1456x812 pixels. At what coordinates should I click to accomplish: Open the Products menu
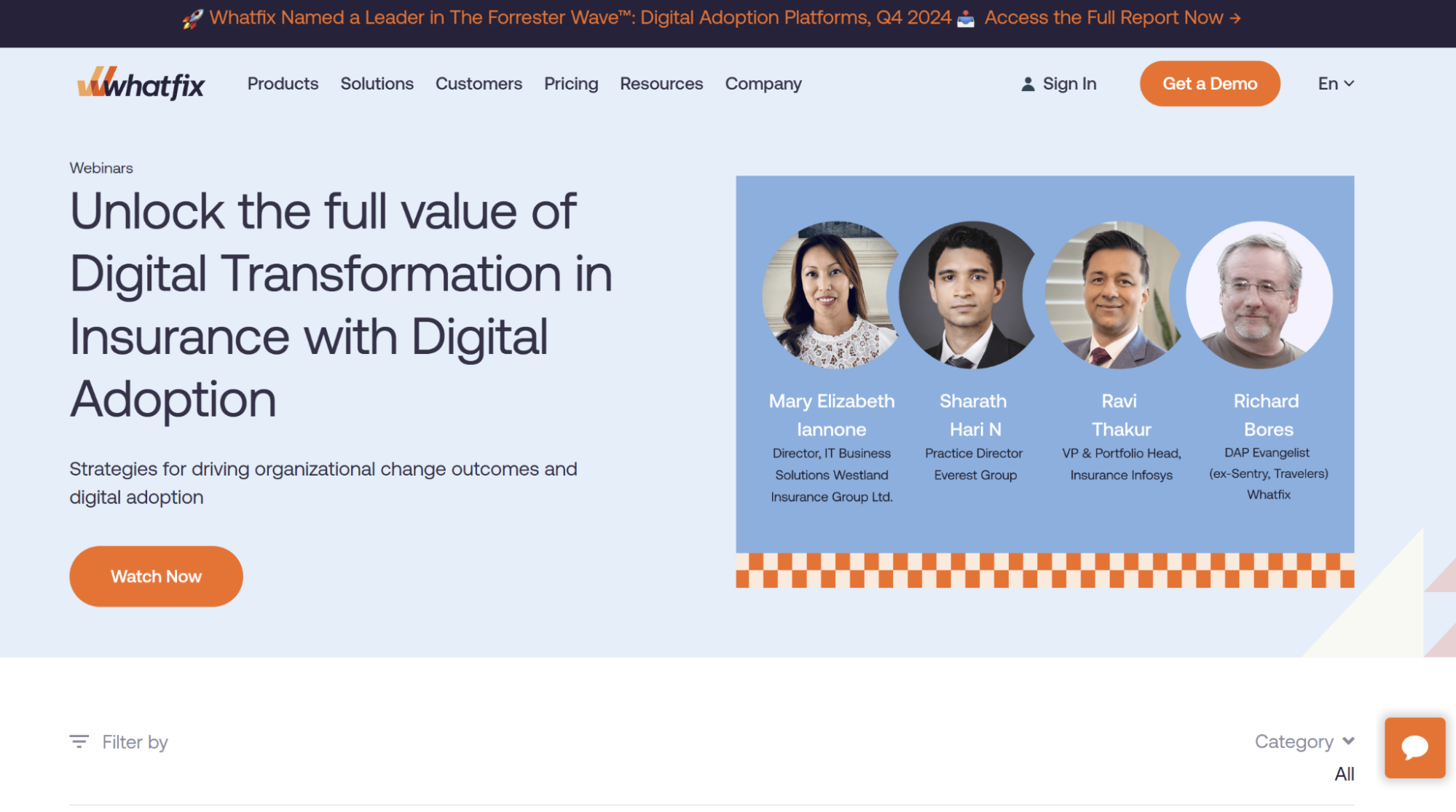coord(283,84)
